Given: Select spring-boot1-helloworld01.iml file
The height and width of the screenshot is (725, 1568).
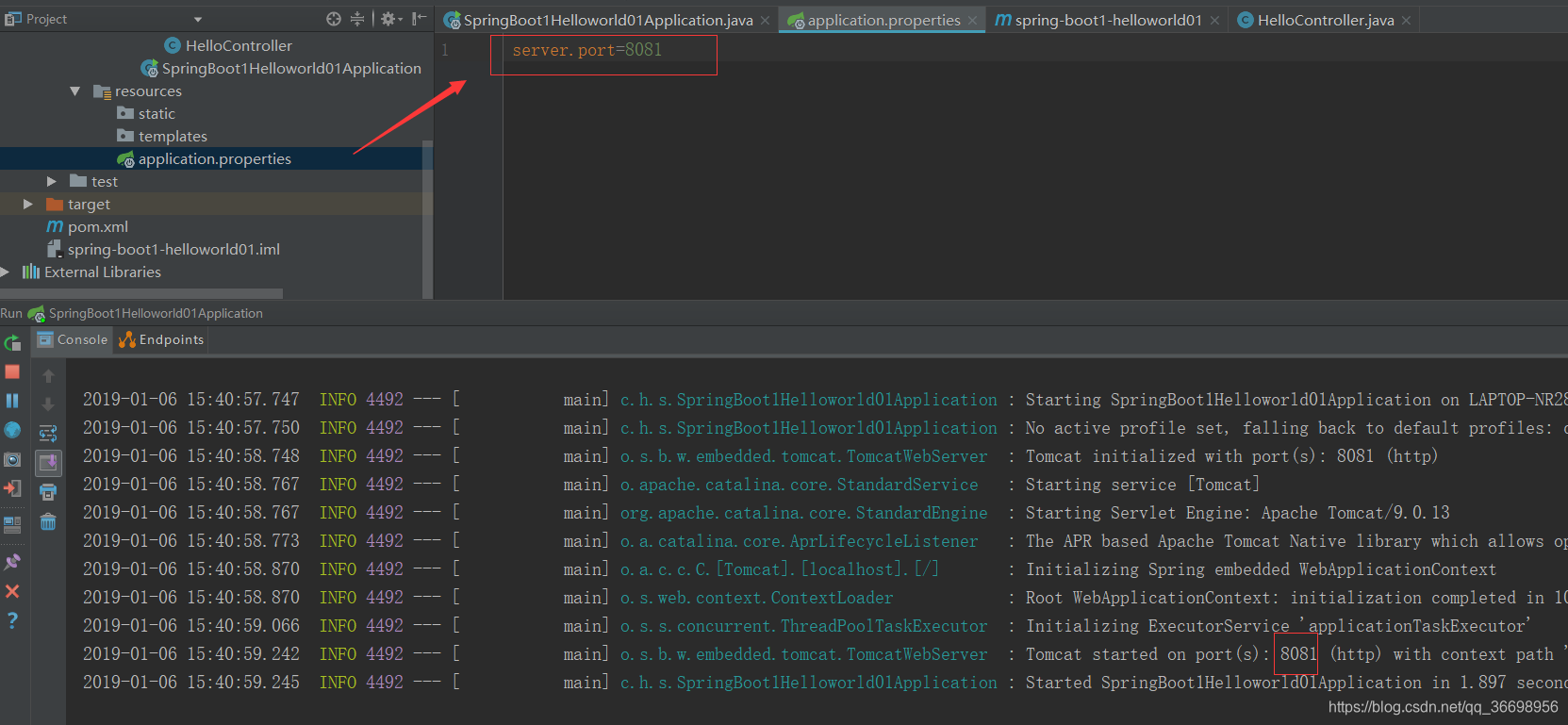Looking at the screenshot, I should point(164,249).
